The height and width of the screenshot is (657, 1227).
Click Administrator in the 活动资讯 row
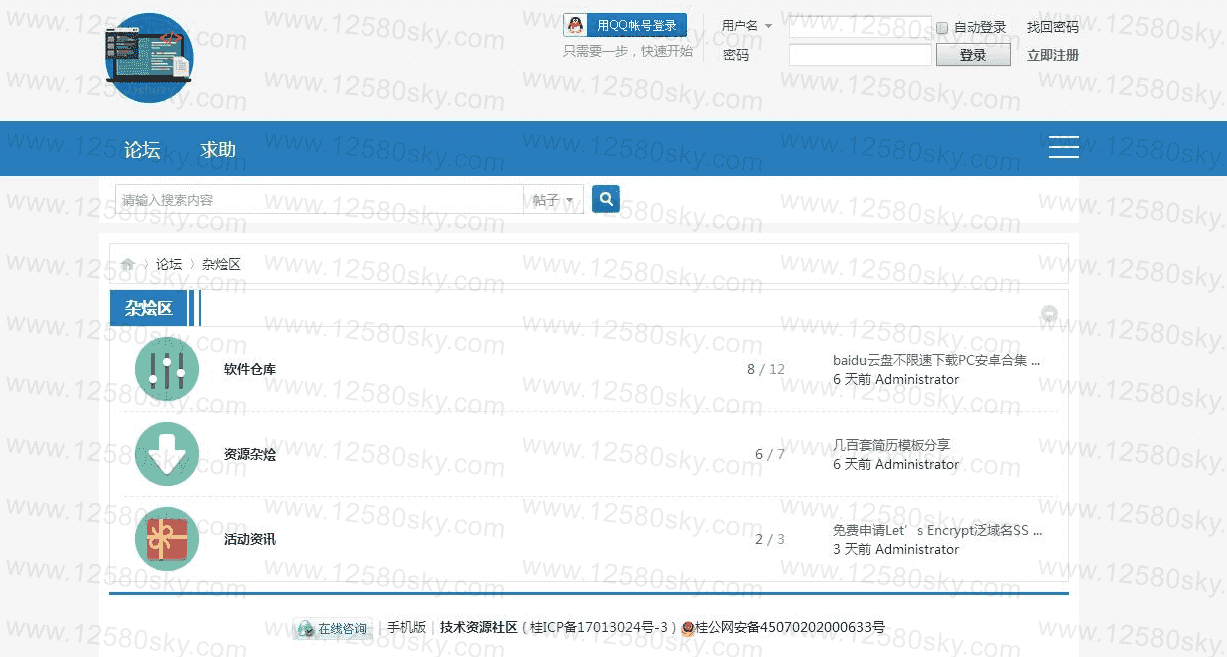click(917, 549)
